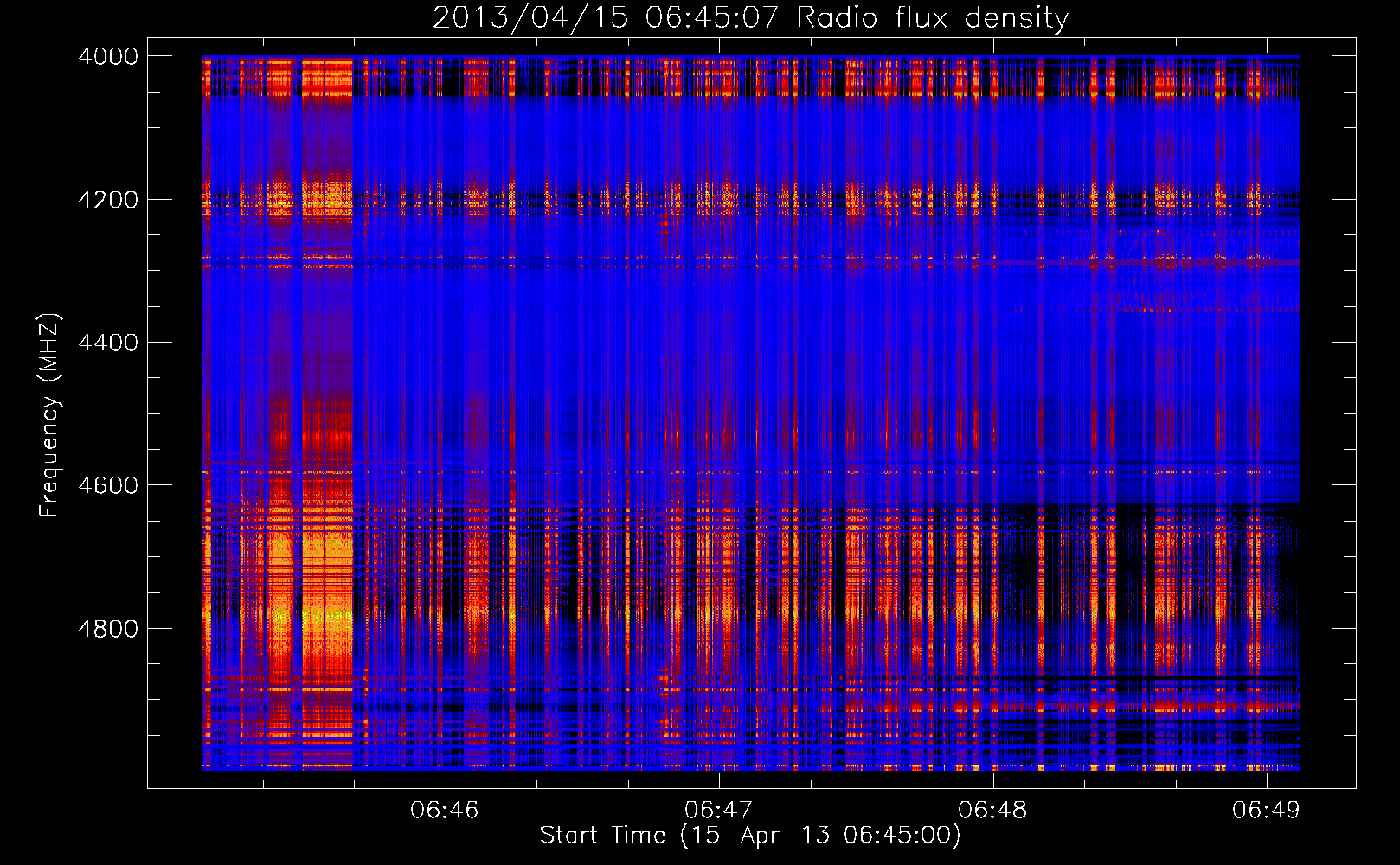Select the 4400 frequency axis label
This screenshot has height=865, width=1400.
coord(108,343)
